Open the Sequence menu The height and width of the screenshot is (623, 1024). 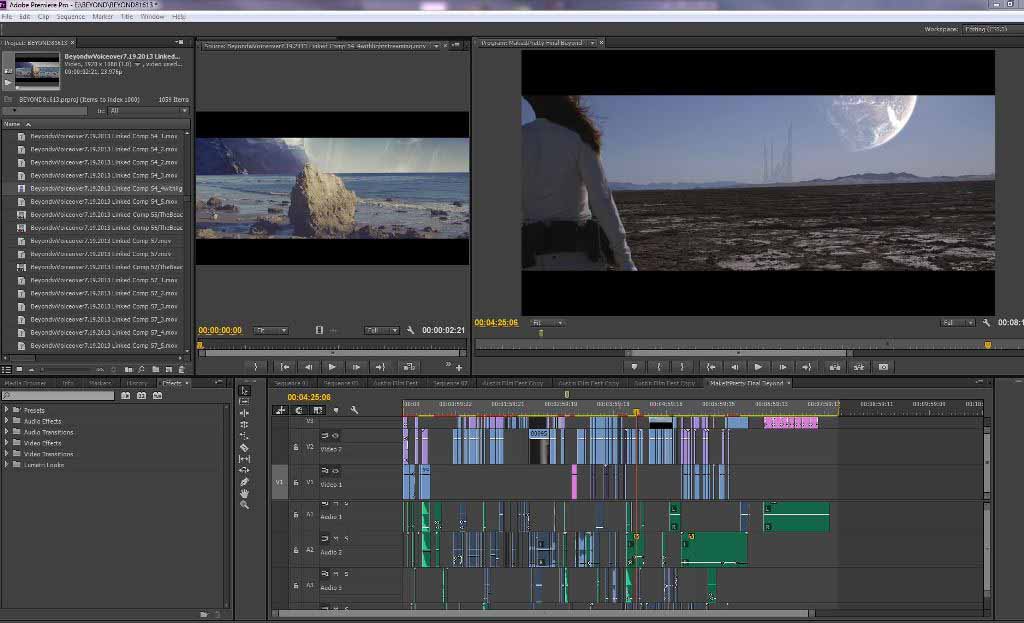point(71,16)
